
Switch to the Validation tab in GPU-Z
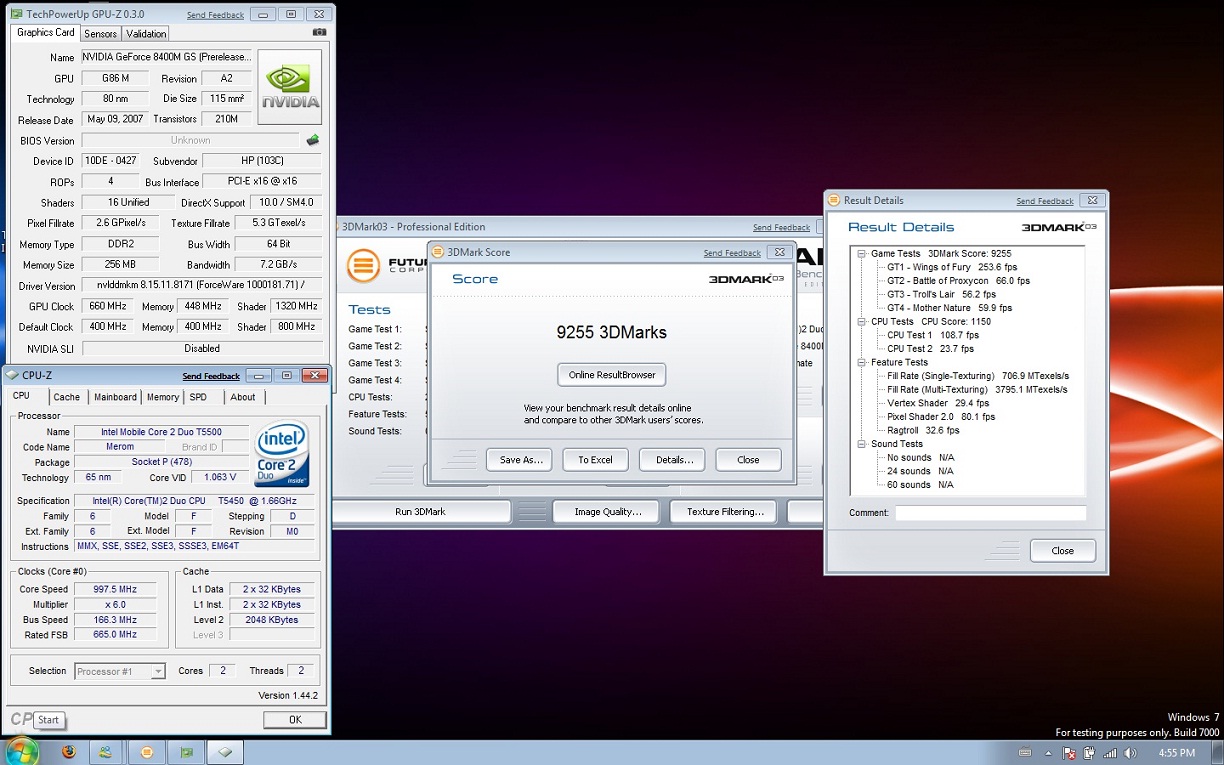(x=146, y=33)
